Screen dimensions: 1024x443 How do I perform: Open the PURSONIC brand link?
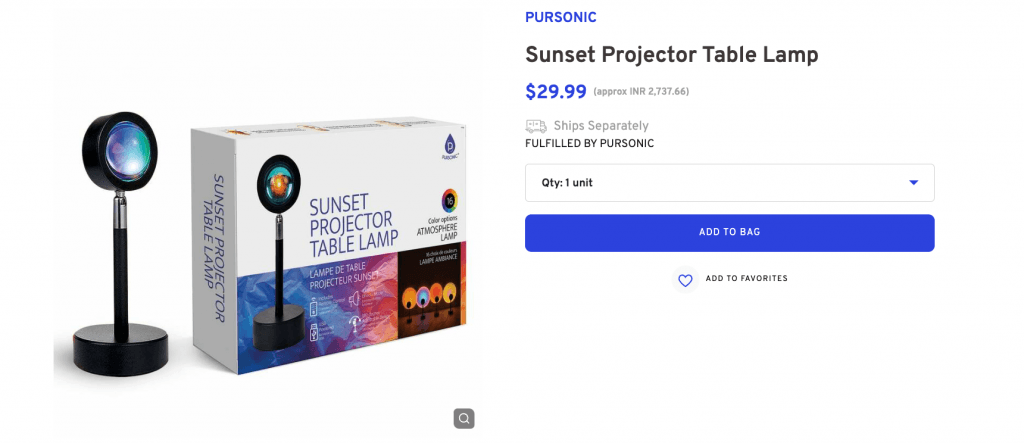click(560, 18)
